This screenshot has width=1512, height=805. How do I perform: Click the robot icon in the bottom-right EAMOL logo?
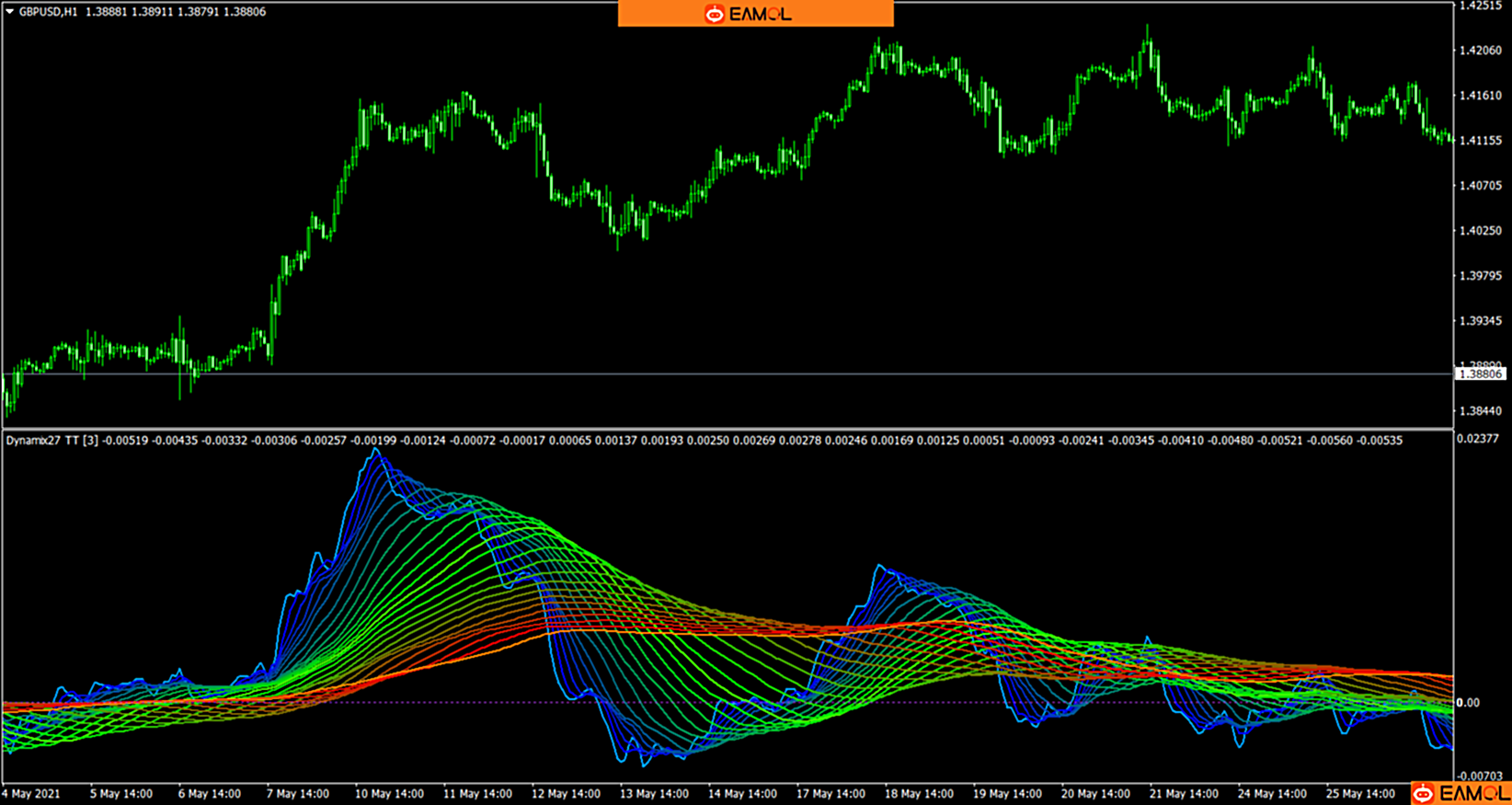(x=1424, y=793)
